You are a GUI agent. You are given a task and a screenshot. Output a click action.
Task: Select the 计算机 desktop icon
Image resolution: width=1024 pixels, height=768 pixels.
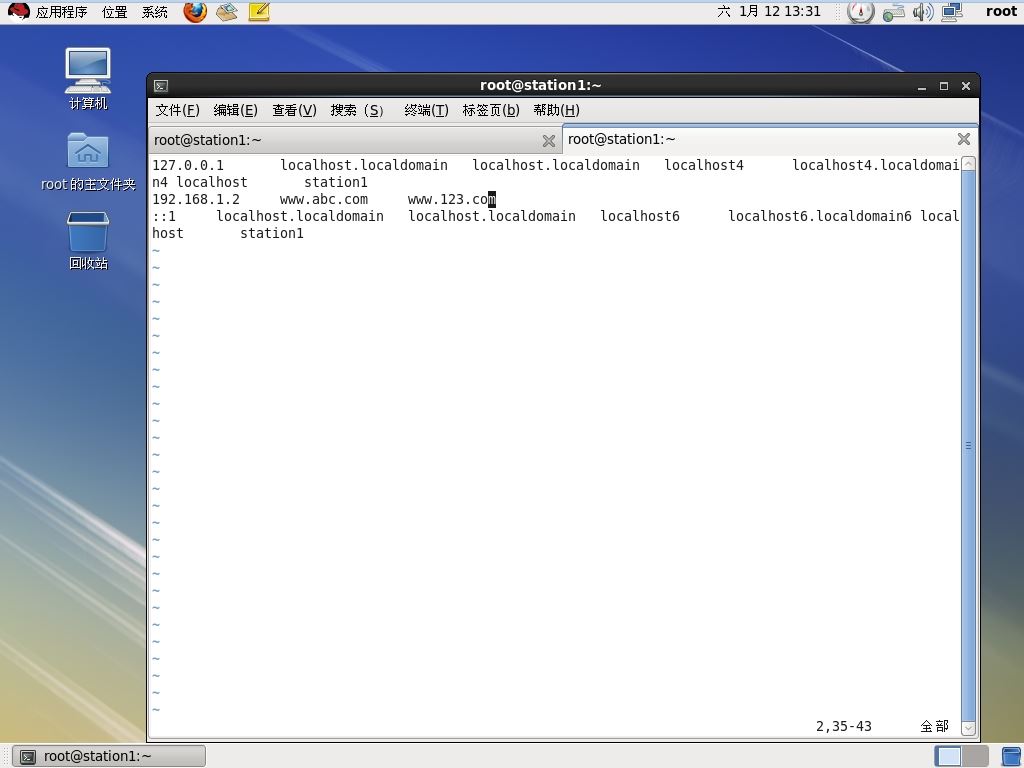click(88, 79)
